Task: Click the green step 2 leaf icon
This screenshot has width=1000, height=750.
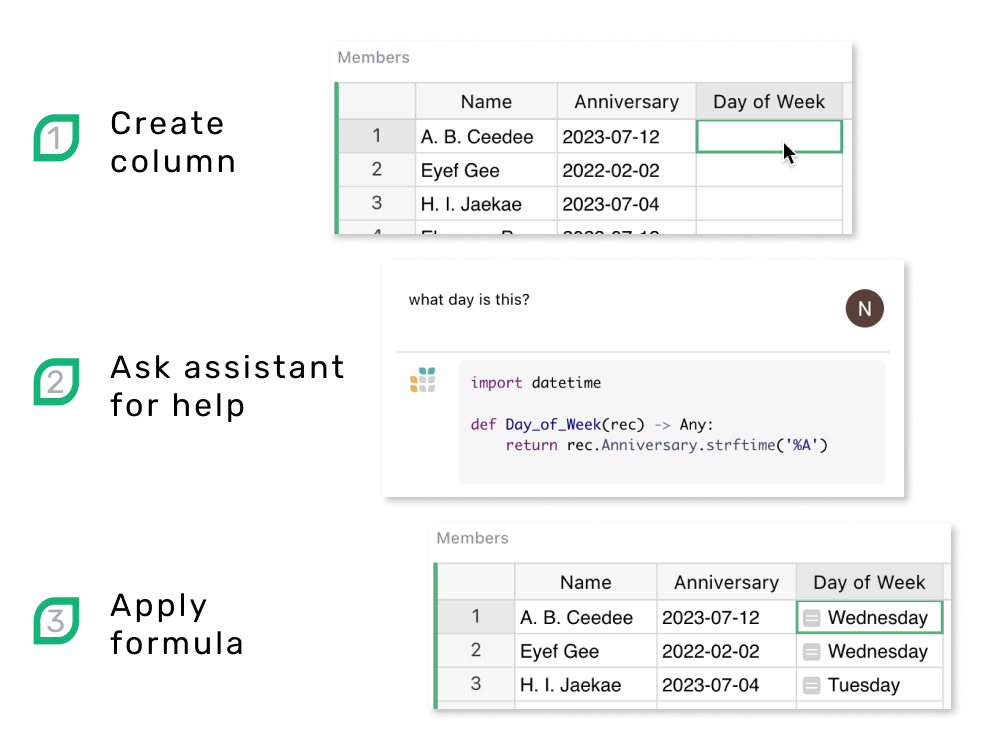Action: point(56,382)
